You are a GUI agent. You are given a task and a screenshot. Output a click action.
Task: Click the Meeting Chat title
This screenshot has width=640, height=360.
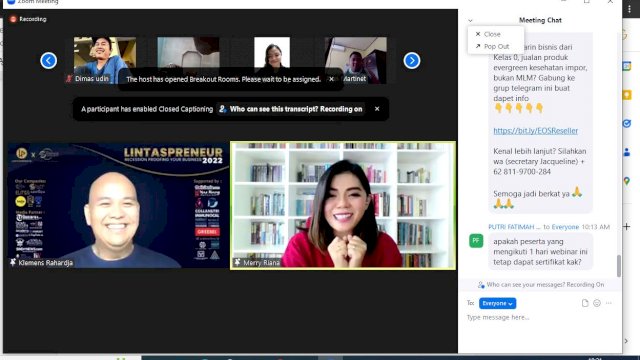point(540,20)
